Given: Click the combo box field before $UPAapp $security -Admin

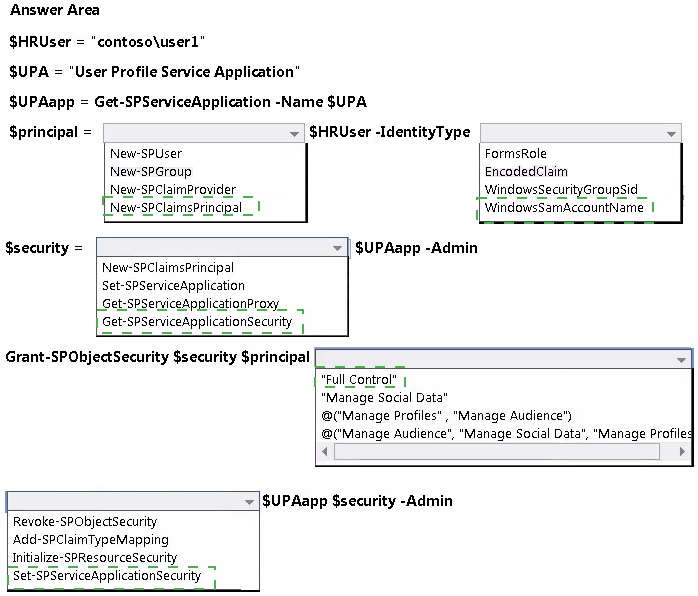Looking at the screenshot, I should (133, 502).
